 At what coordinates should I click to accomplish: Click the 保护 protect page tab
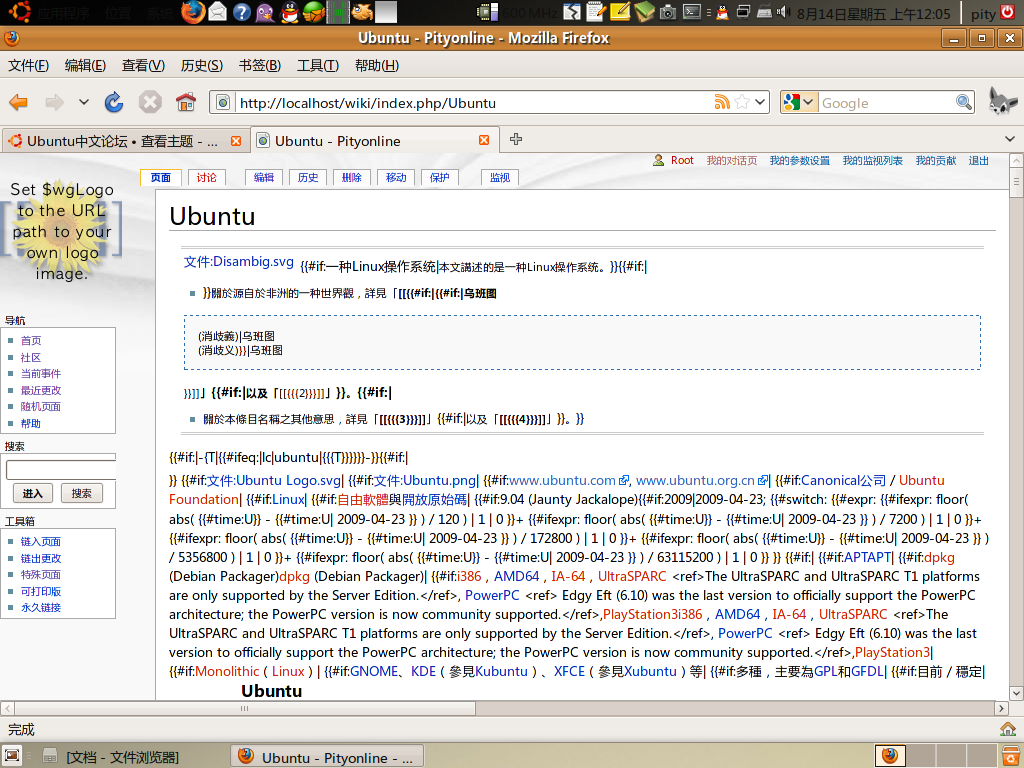tap(440, 177)
